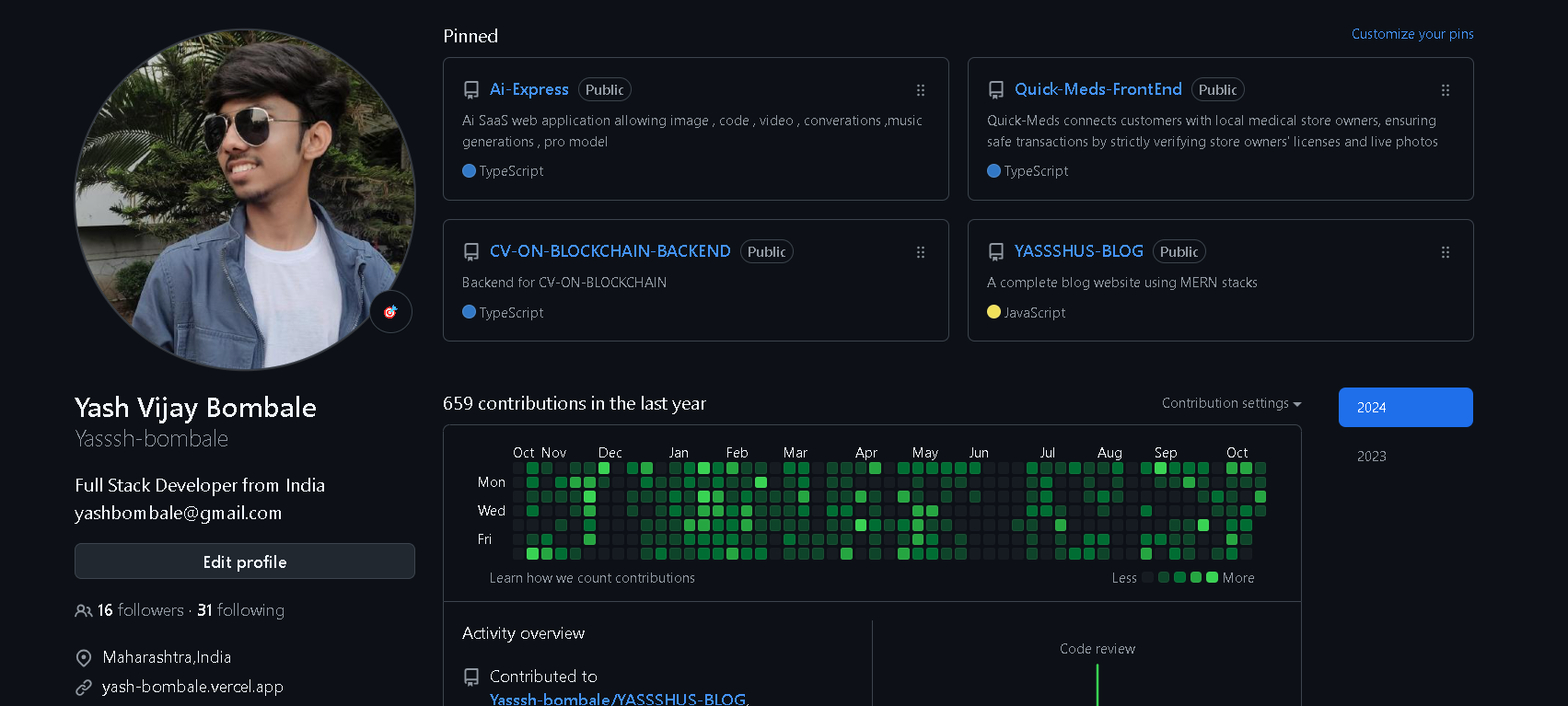View the 31 following list
Screen dimensions: 1568x706
click(241, 610)
